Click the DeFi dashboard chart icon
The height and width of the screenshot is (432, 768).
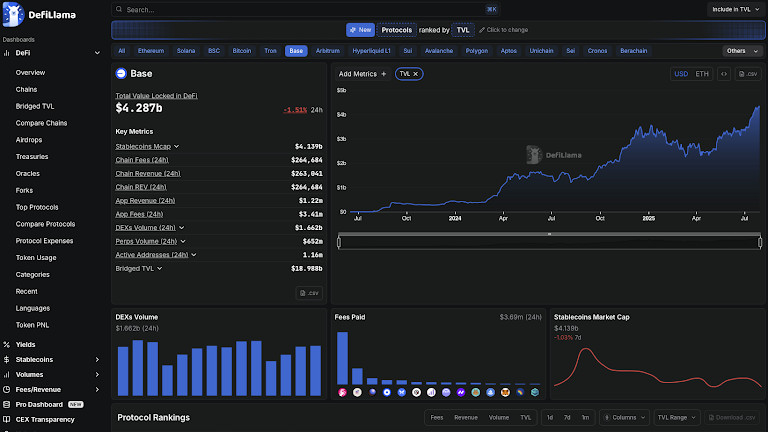[6, 53]
